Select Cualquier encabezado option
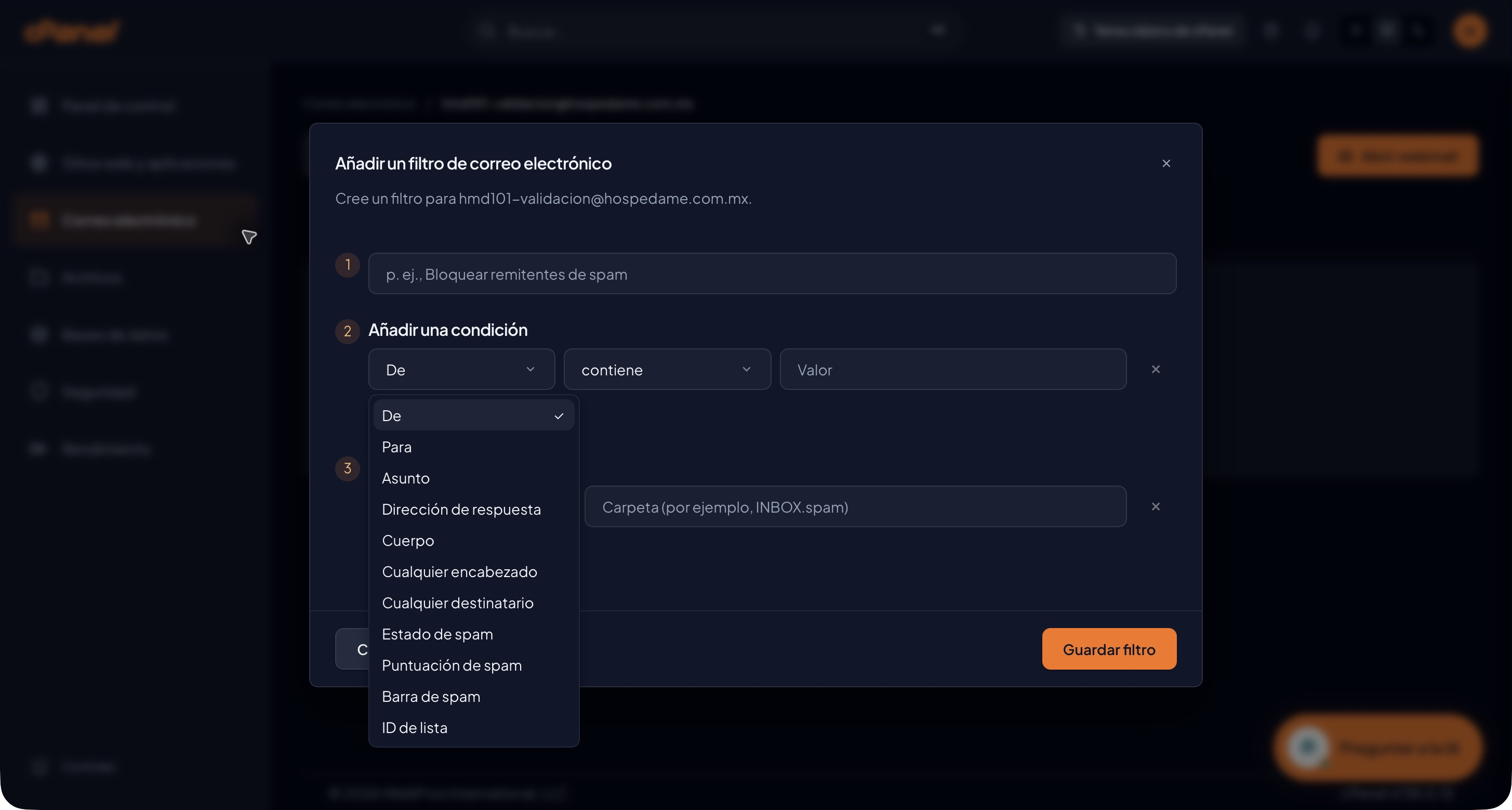Viewport: 1512px width, 810px height. 474,571
